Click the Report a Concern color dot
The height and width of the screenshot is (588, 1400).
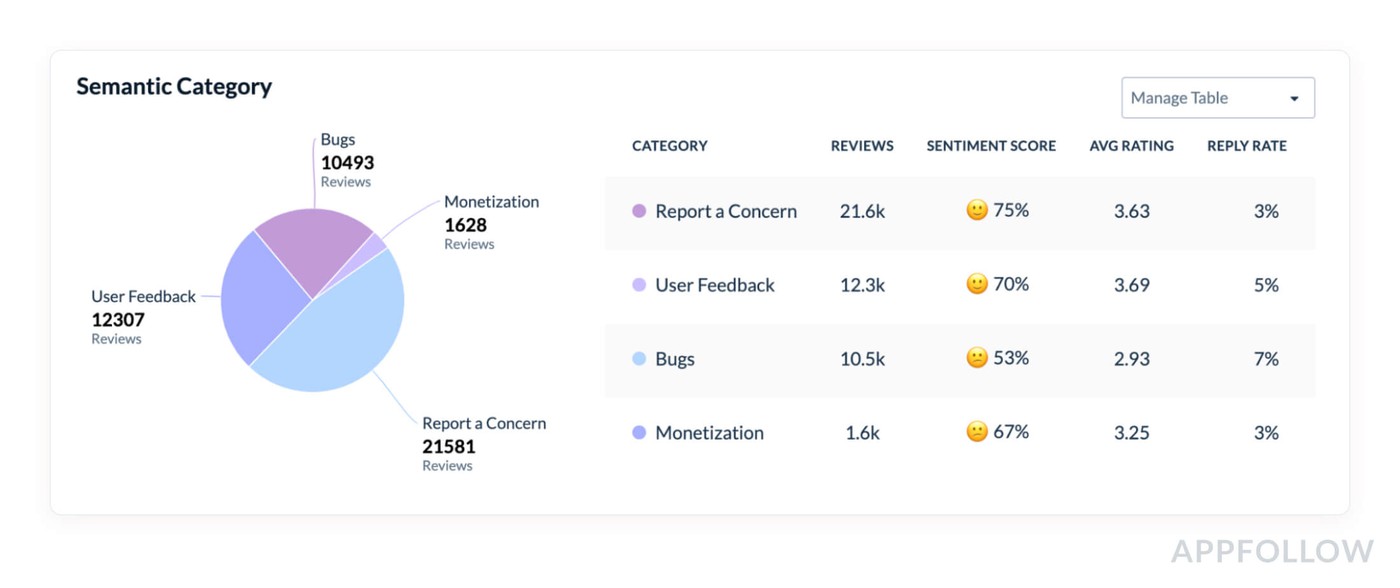tap(639, 211)
